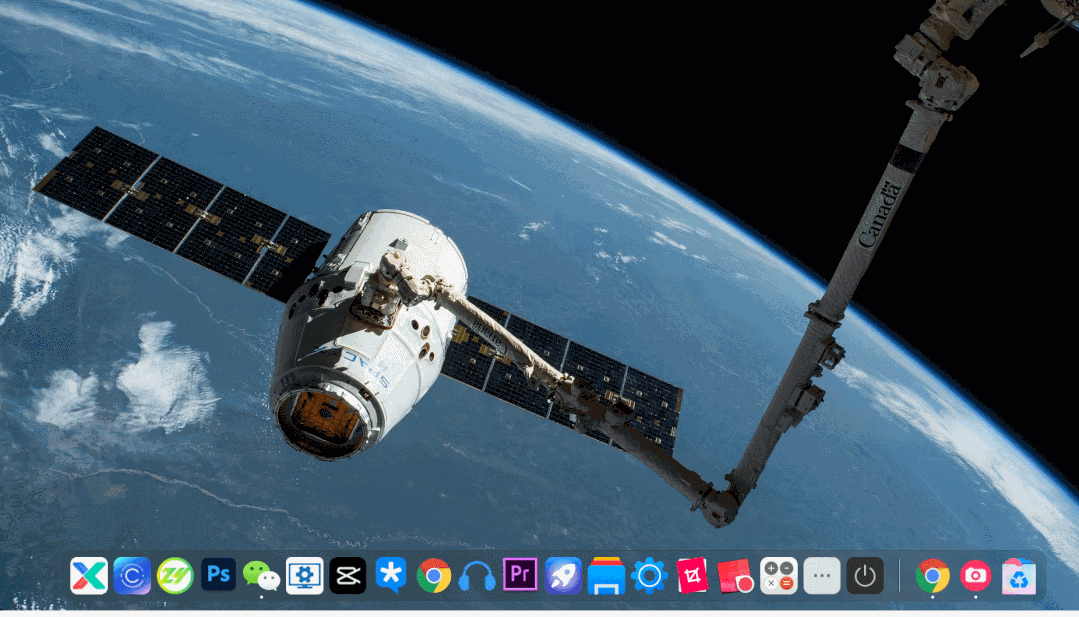Open the File Manager drawer icon
The height and width of the screenshot is (617, 1079).
605,576
